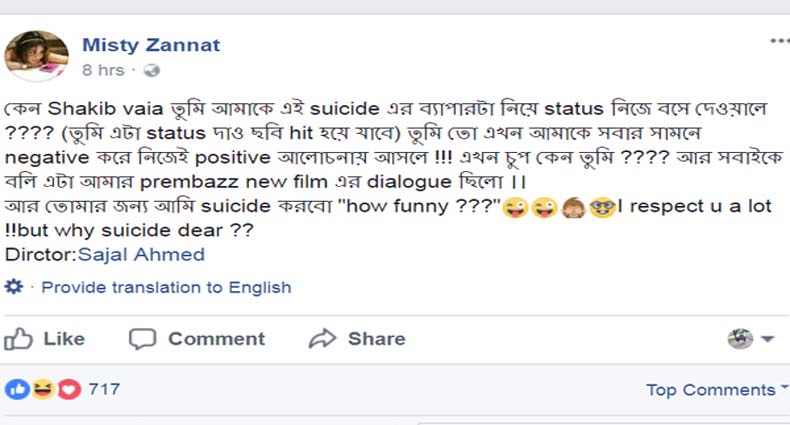Viewport: 790px width, 425px height.
Task: Click the Comment speech bubble icon
Action: click(x=143, y=339)
